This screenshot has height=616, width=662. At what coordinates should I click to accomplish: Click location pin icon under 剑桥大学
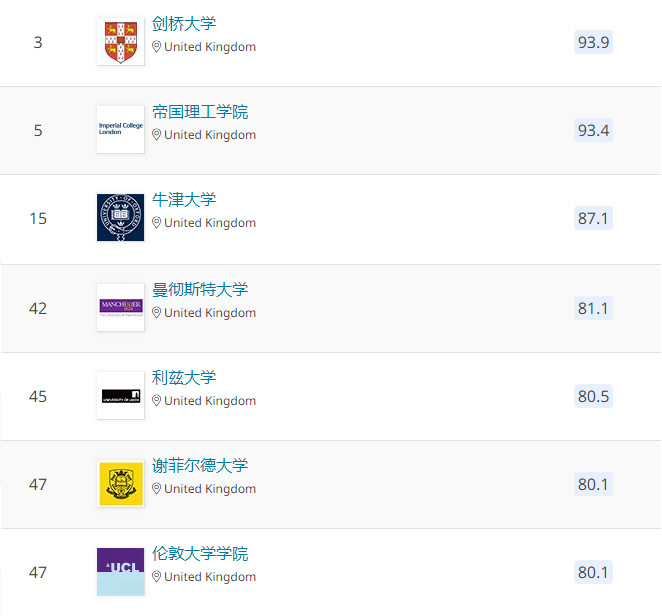[x=157, y=47]
